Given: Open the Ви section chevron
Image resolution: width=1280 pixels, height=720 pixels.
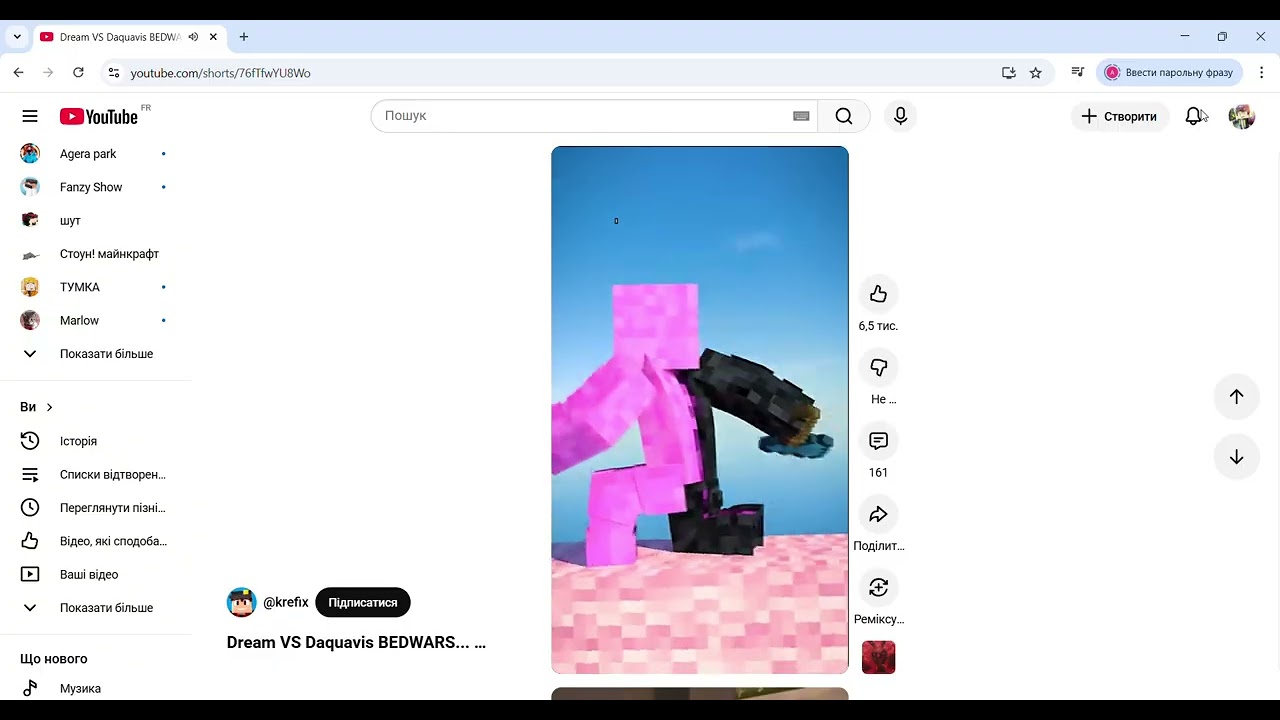Looking at the screenshot, I should (x=49, y=407).
